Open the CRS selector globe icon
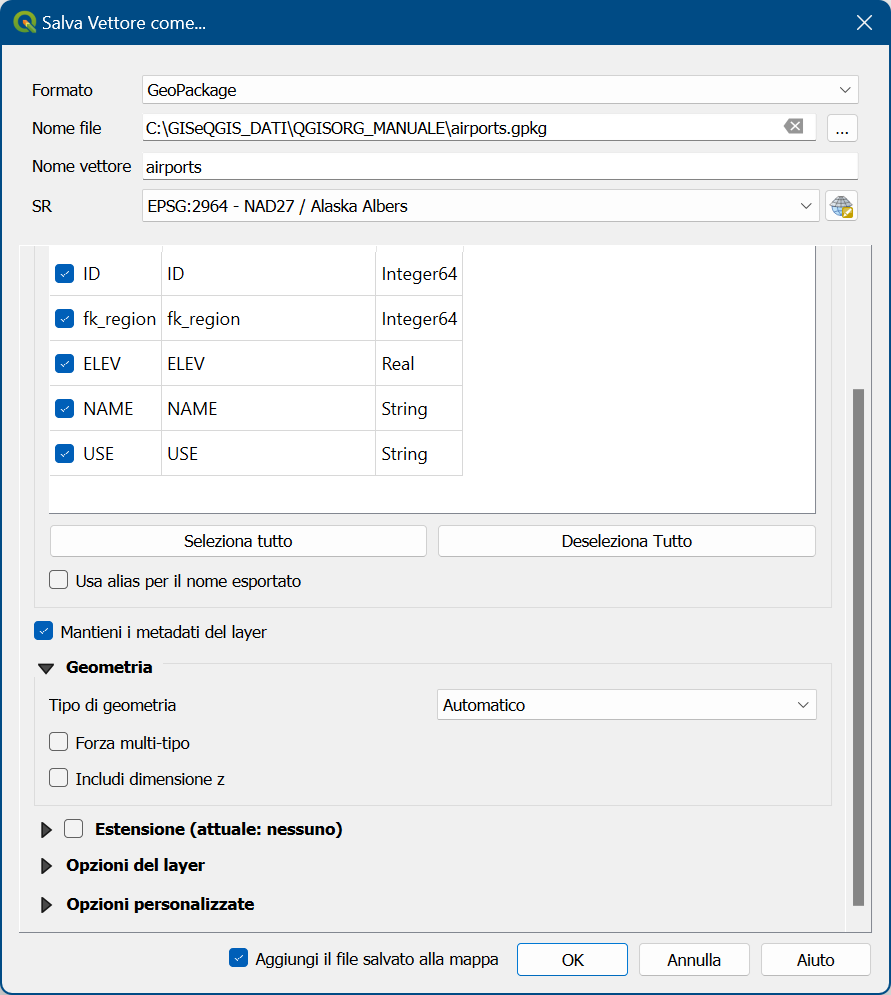This screenshot has height=995, width=891. click(x=841, y=206)
